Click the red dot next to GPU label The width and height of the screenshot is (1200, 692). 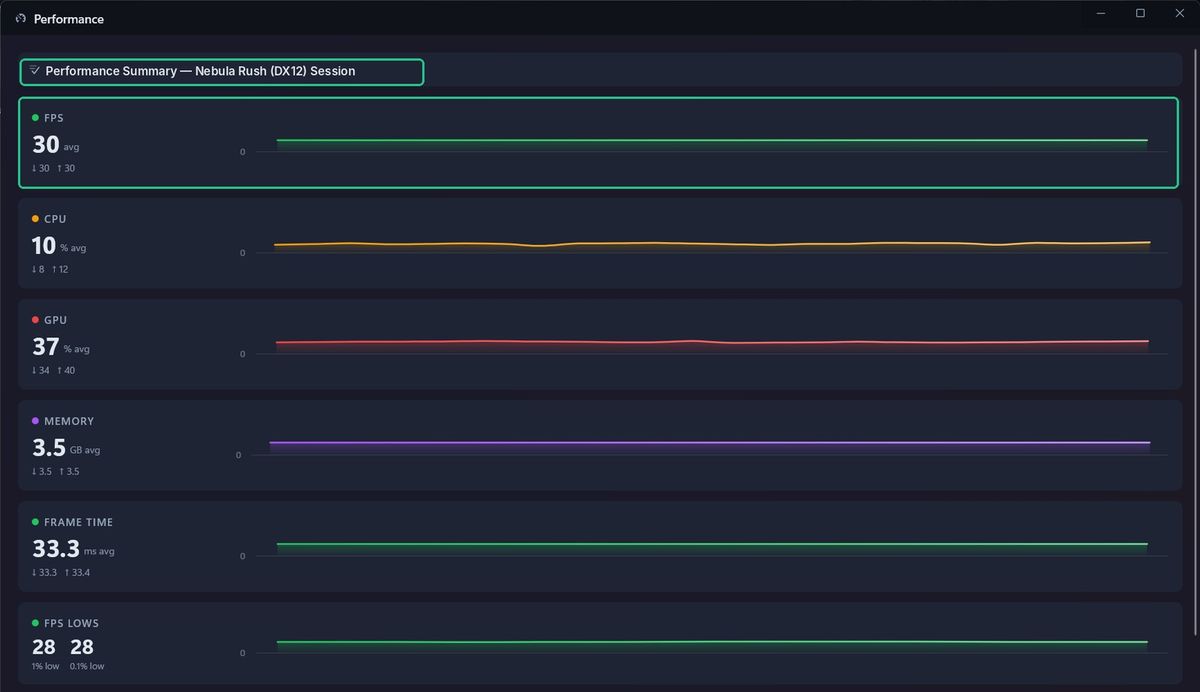click(35, 319)
